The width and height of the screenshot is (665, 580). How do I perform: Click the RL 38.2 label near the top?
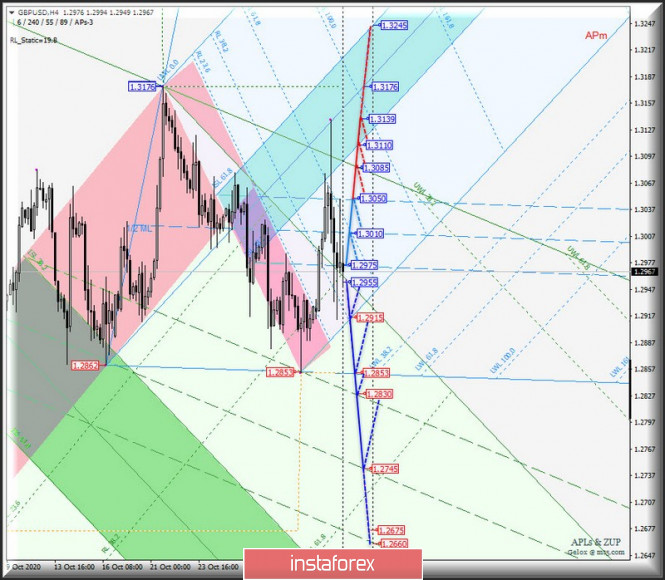tap(221, 42)
